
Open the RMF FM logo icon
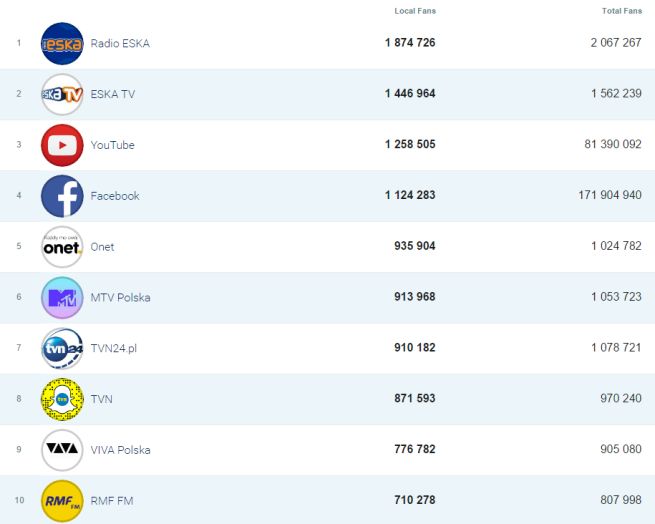(62, 501)
